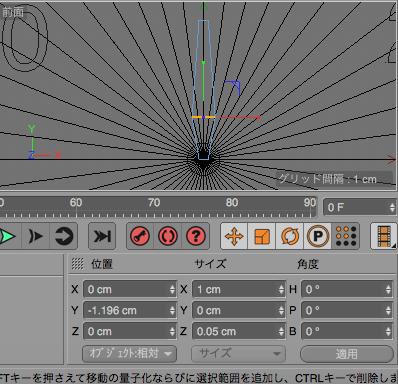Toggle rotation recording orange circular icon

pyautogui.click(x=290, y=236)
